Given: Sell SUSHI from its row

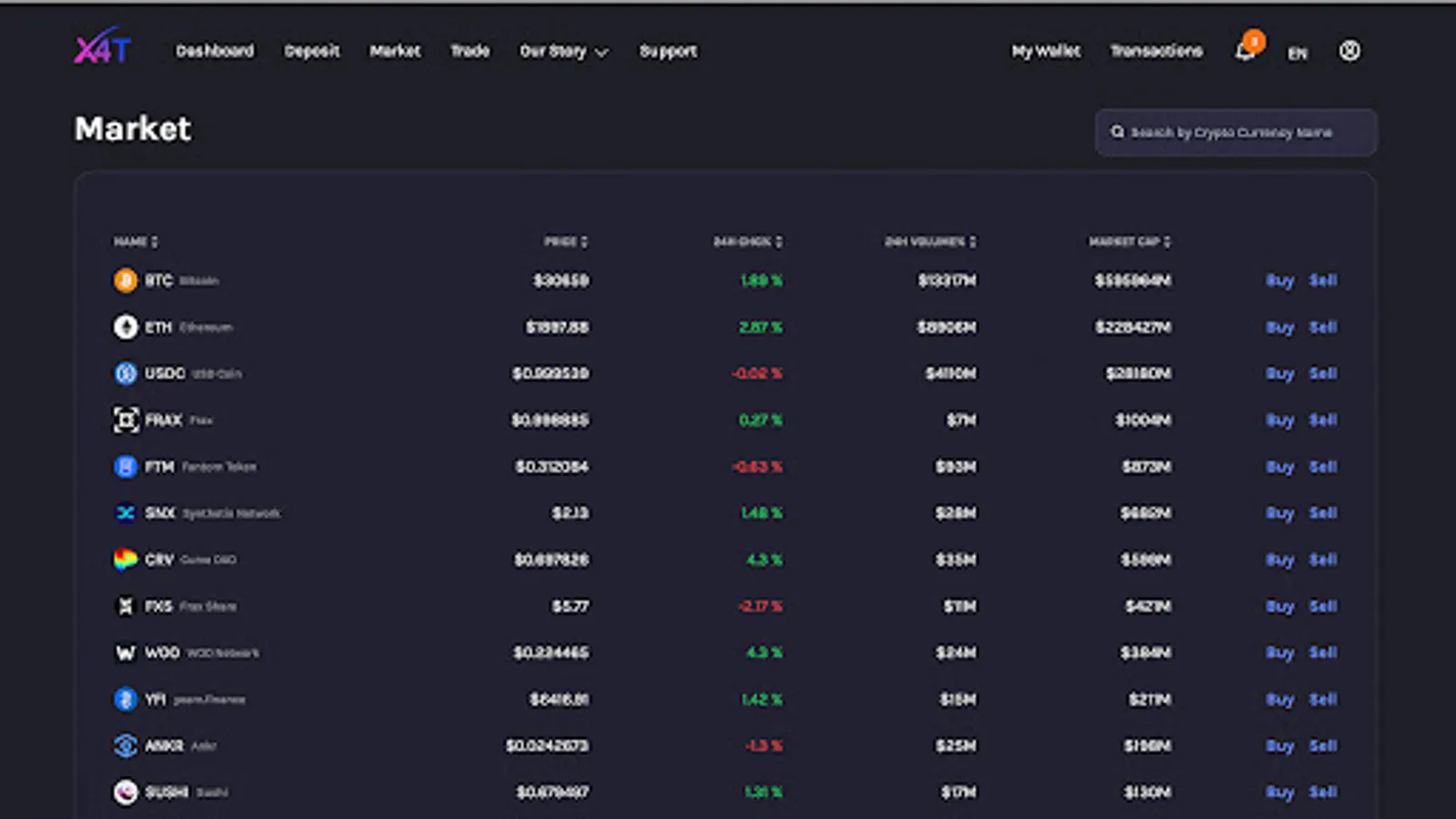Looking at the screenshot, I should pos(1323,793).
